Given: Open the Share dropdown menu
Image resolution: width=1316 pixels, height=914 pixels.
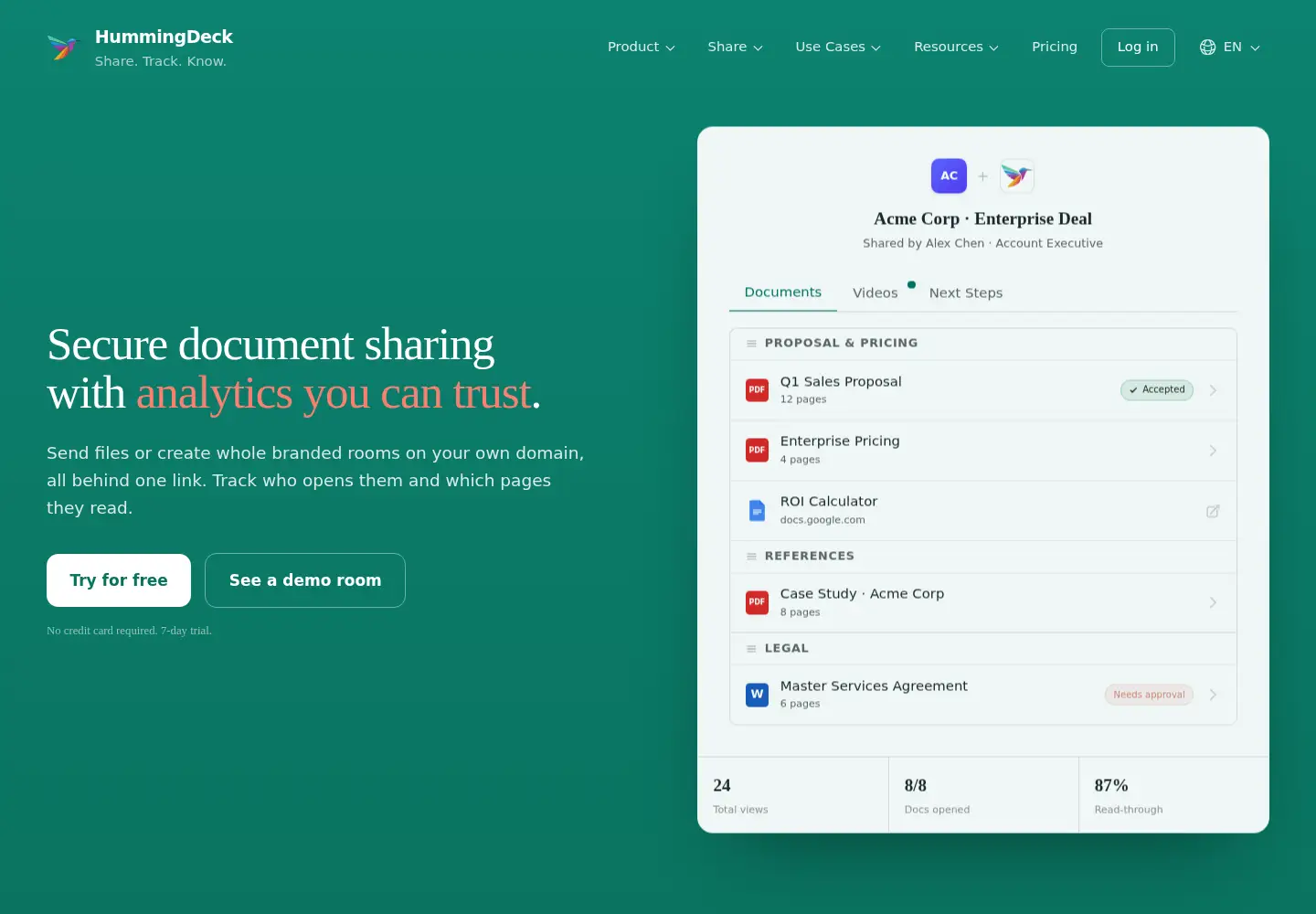Looking at the screenshot, I should 735,47.
